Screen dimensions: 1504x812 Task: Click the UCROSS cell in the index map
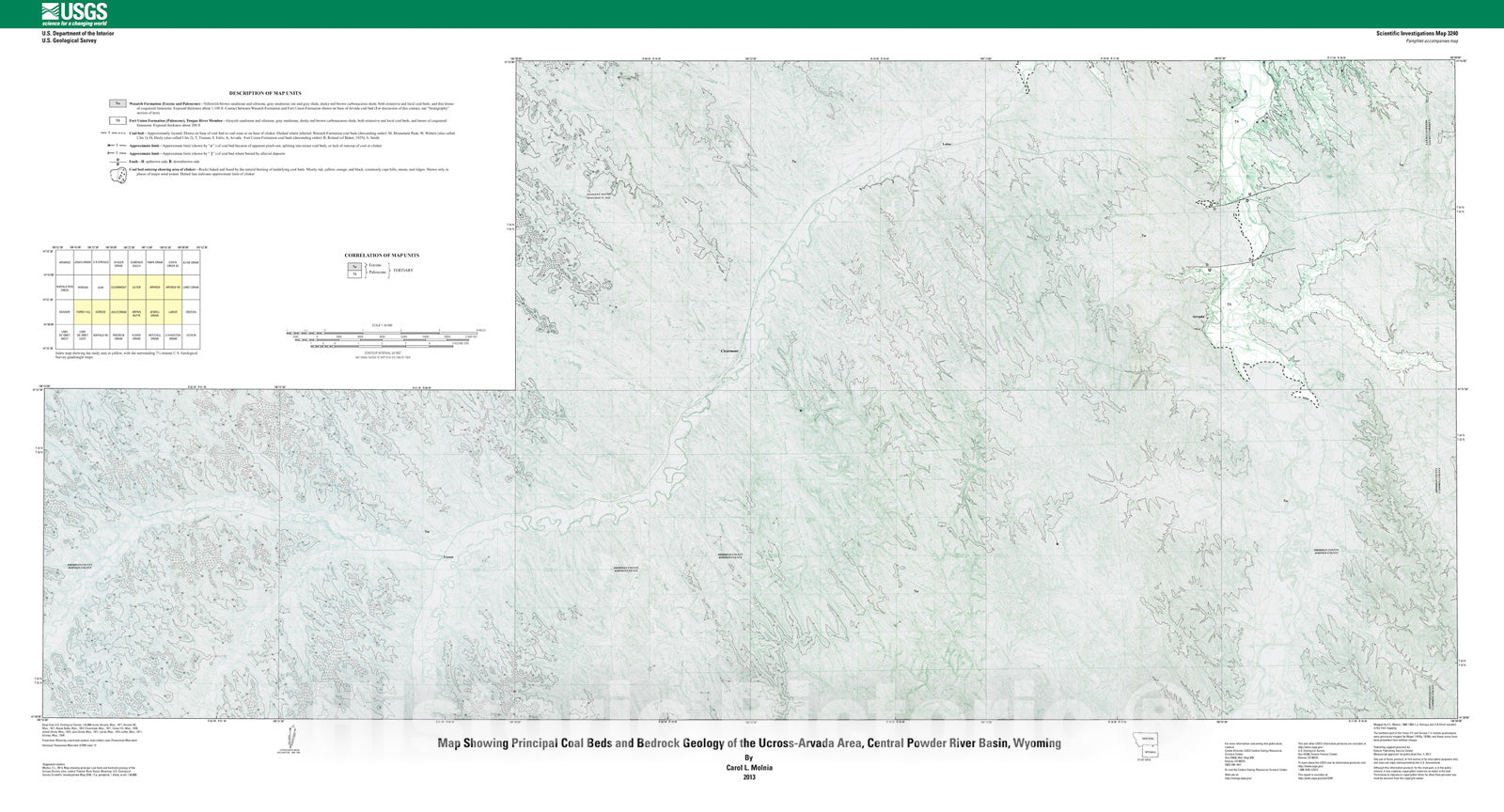point(101,311)
